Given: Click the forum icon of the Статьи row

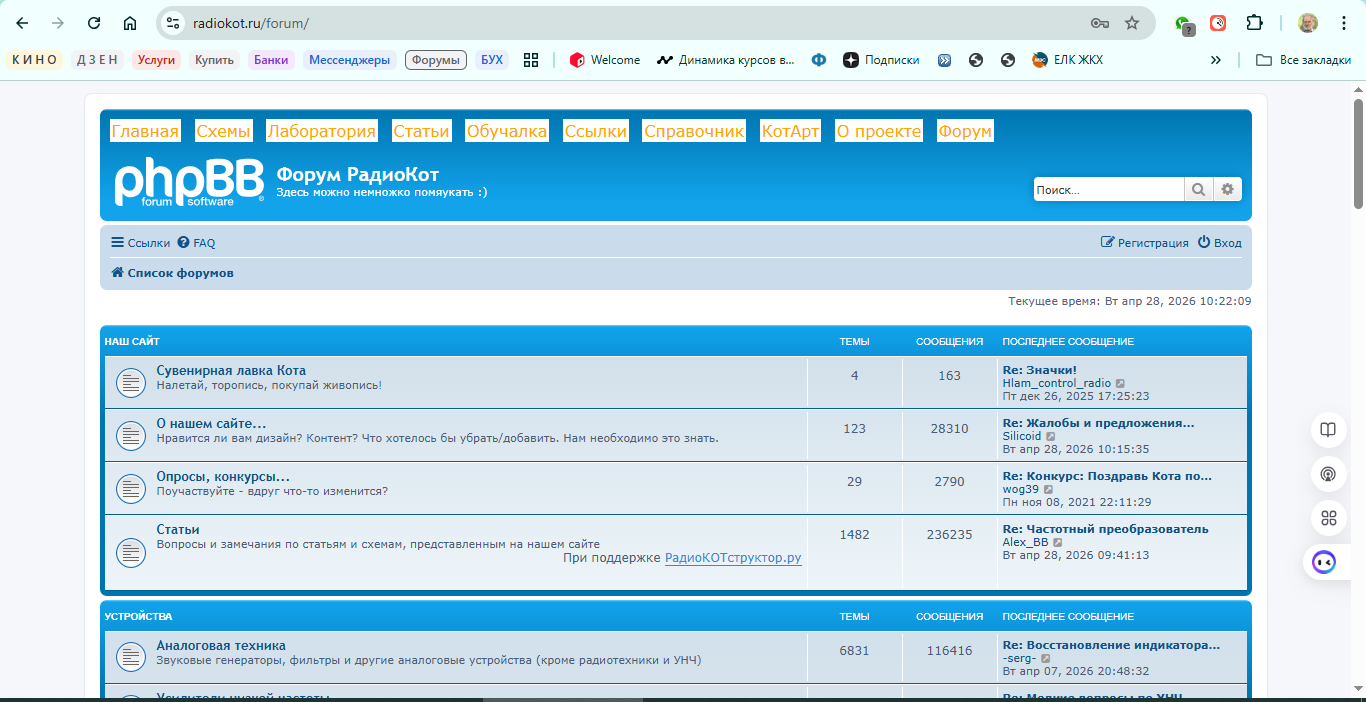Looking at the screenshot, I should [130, 551].
